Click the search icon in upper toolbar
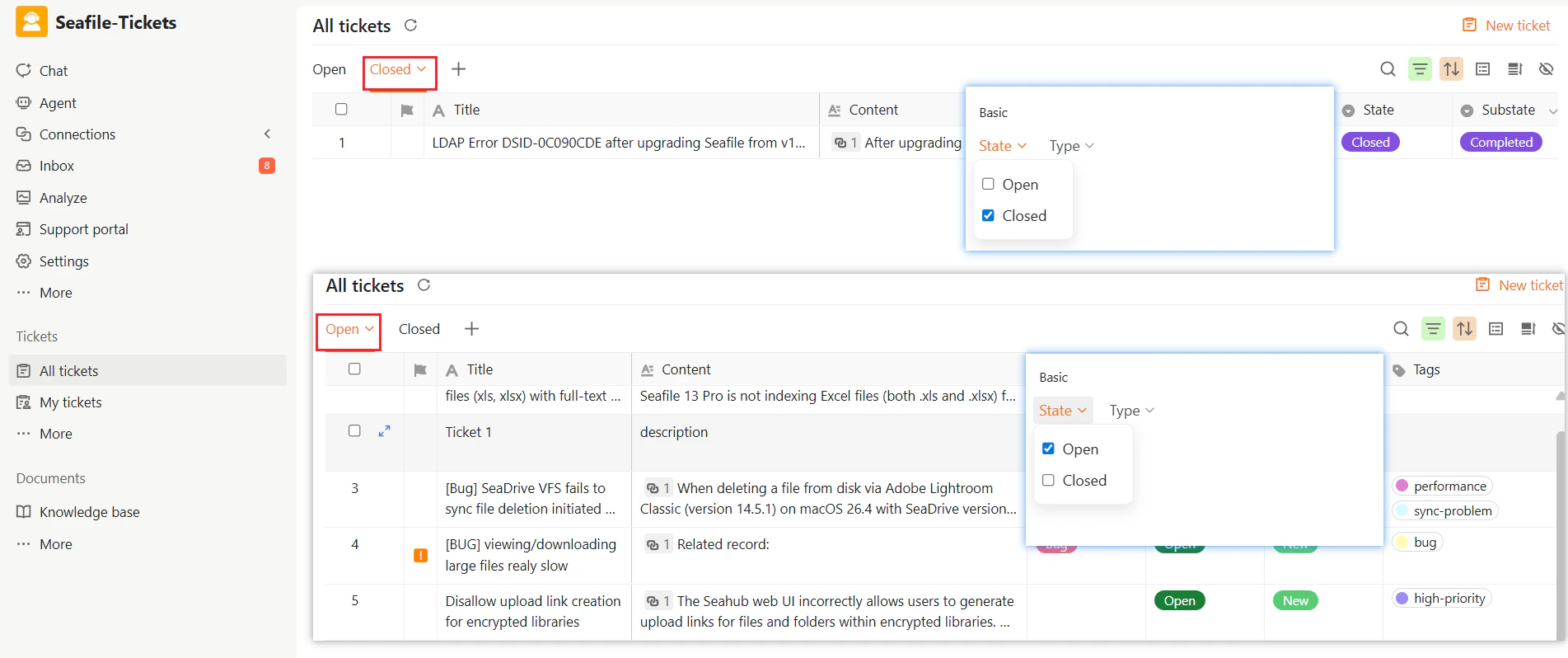This screenshot has height=658, width=1568. point(1388,69)
